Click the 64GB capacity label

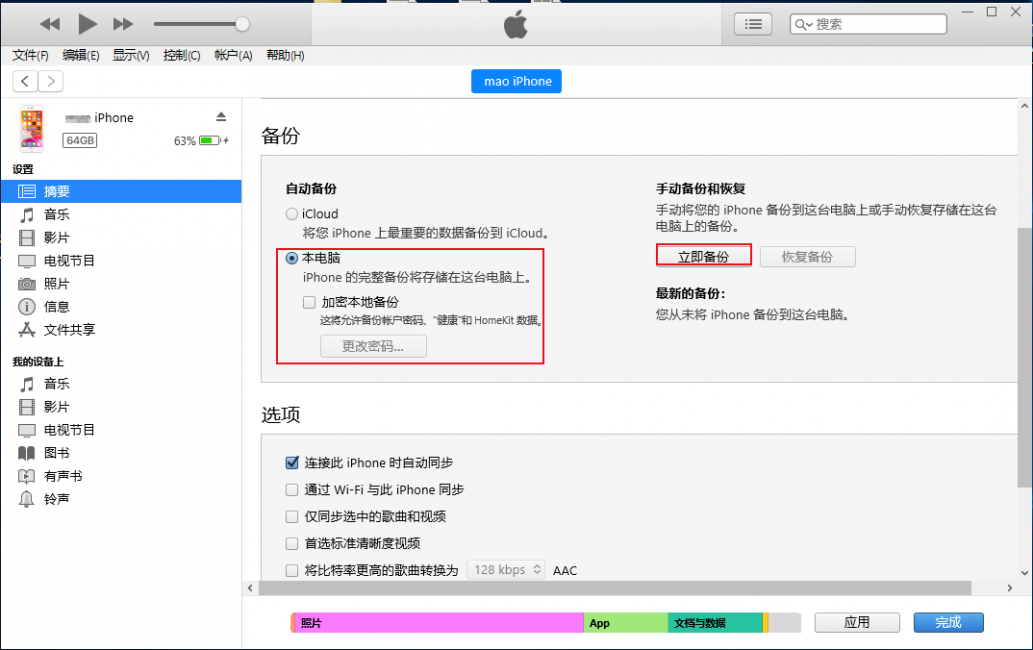point(80,140)
